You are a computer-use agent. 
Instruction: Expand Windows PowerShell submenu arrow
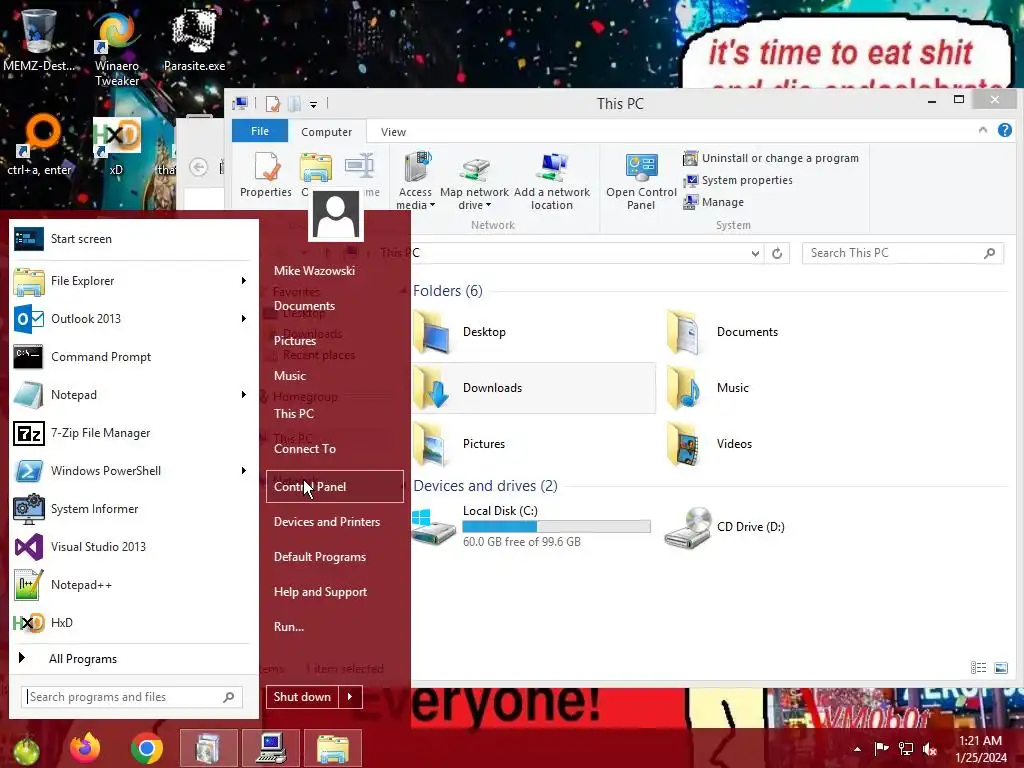pyautogui.click(x=244, y=470)
